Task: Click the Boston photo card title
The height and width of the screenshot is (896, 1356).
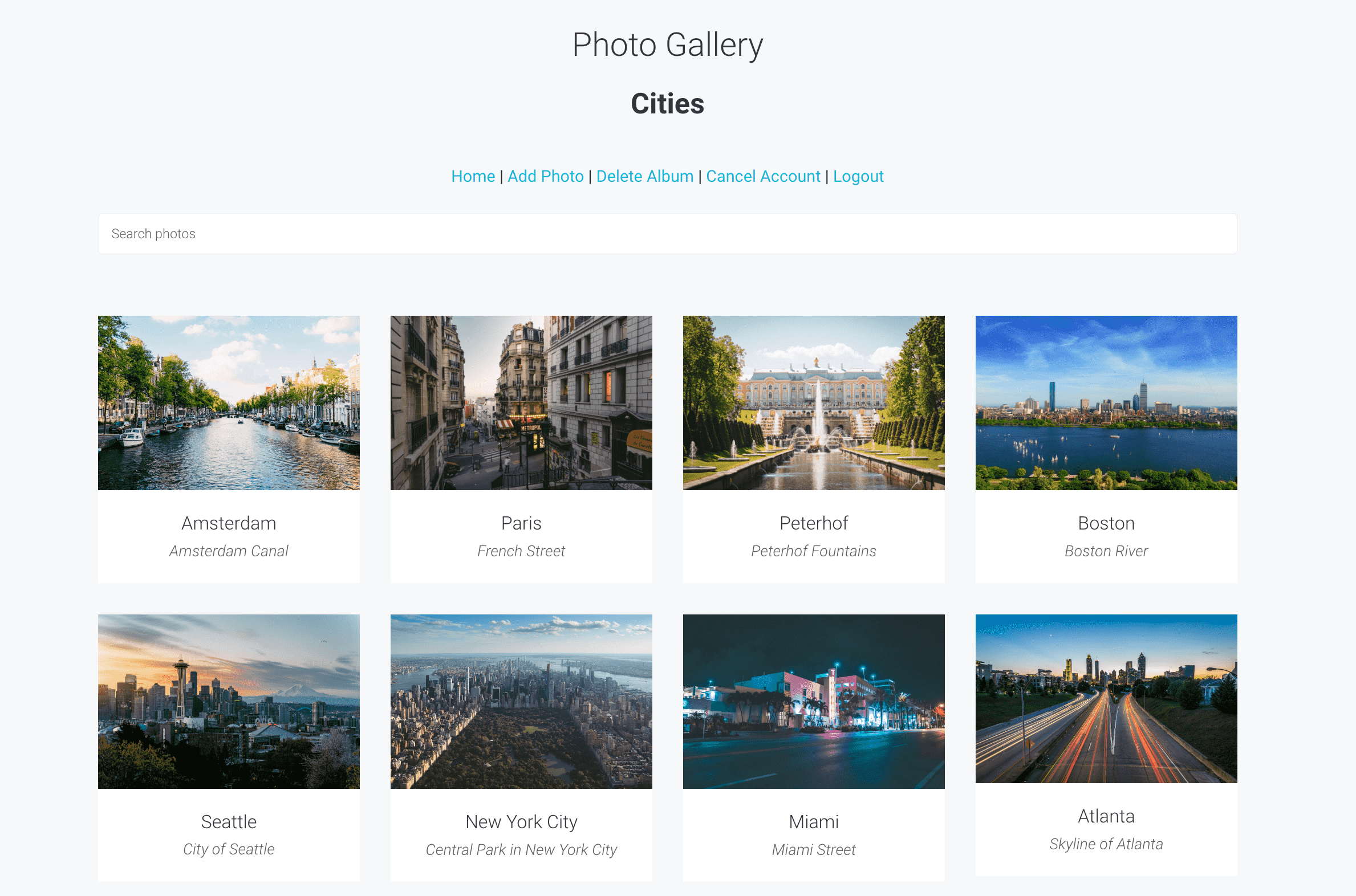Action: click(x=1106, y=522)
